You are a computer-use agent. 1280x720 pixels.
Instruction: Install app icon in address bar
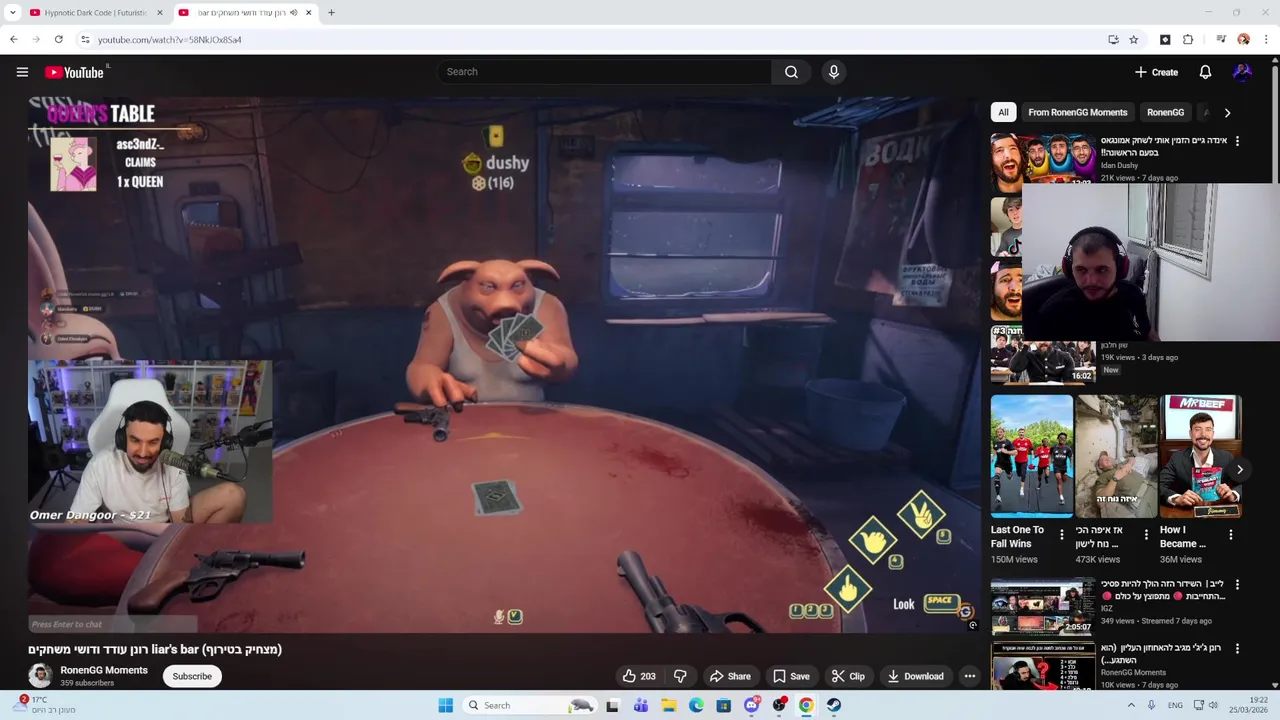pyautogui.click(x=1113, y=40)
